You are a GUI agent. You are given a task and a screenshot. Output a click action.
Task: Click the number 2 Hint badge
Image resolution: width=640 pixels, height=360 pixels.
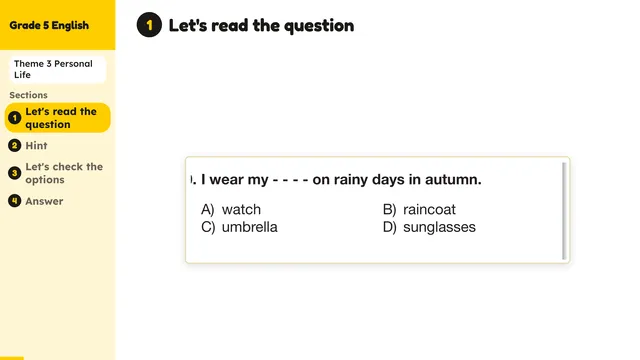click(x=15, y=146)
